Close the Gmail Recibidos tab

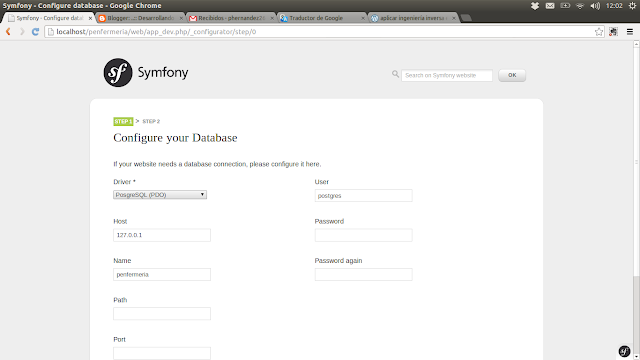pyautogui.click(x=272, y=18)
